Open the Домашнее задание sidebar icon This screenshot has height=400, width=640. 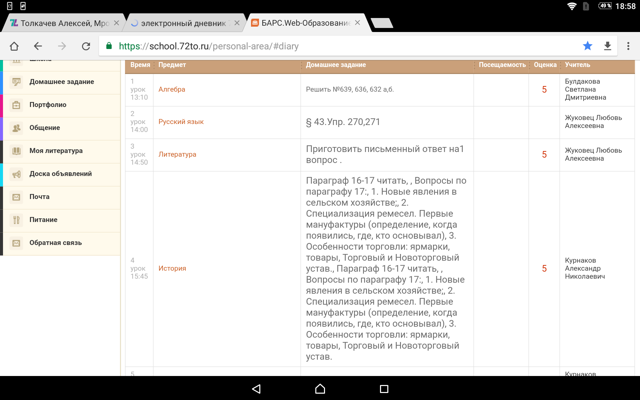(x=16, y=82)
